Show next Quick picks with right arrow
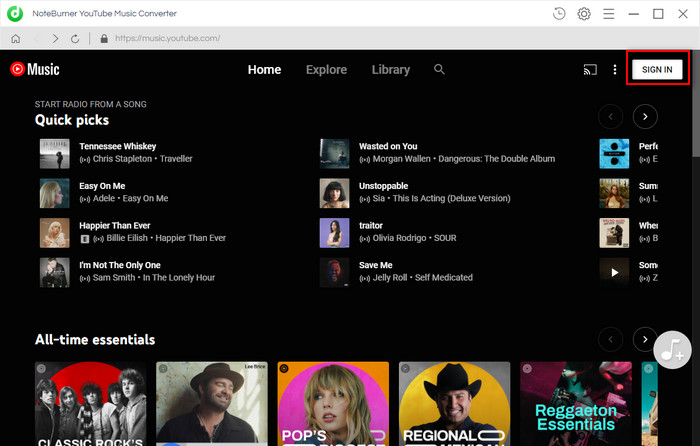This screenshot has width=700, height=446. pos(645,117)
